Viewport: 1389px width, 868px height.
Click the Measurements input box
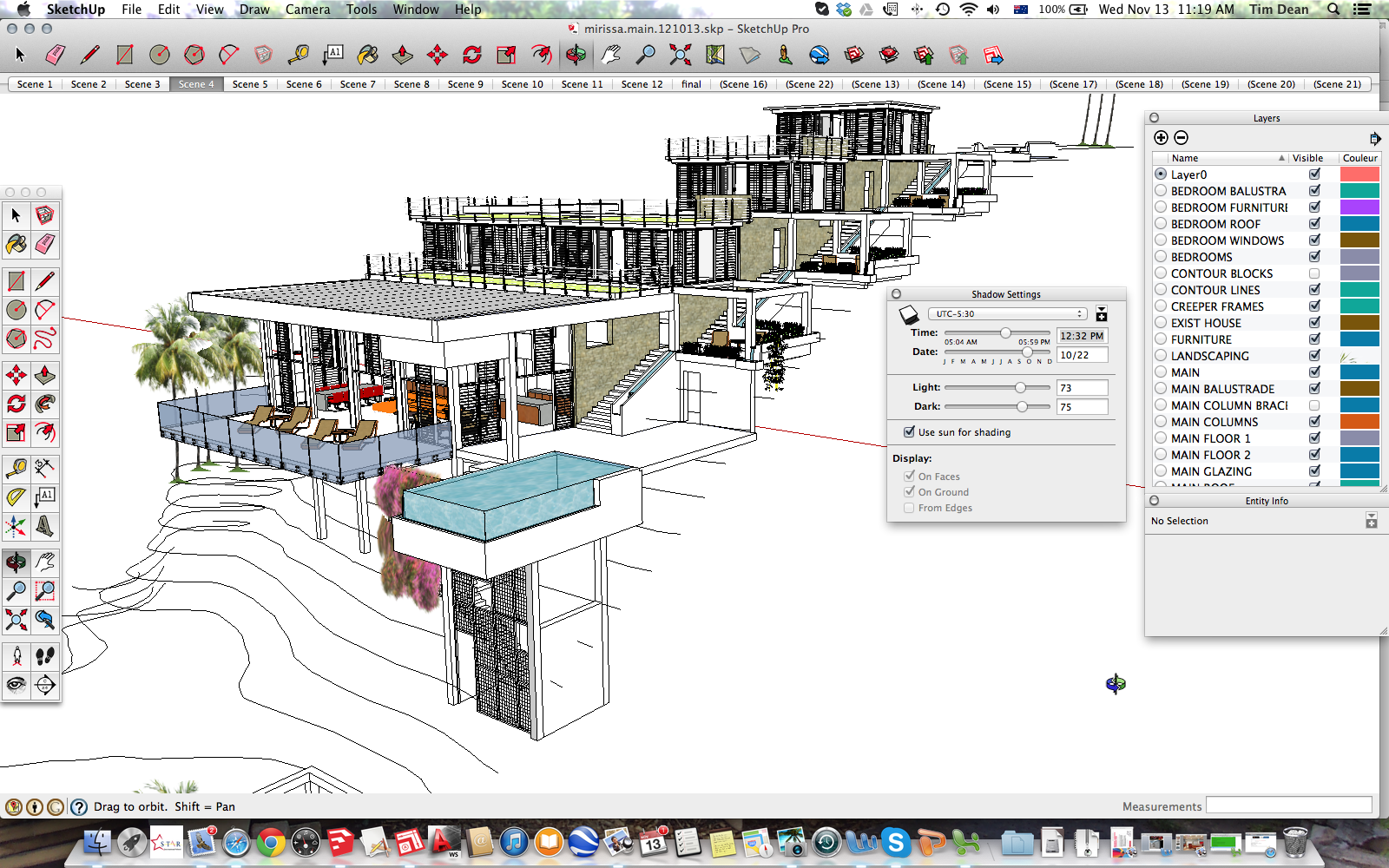click(x=1289, y=806)
